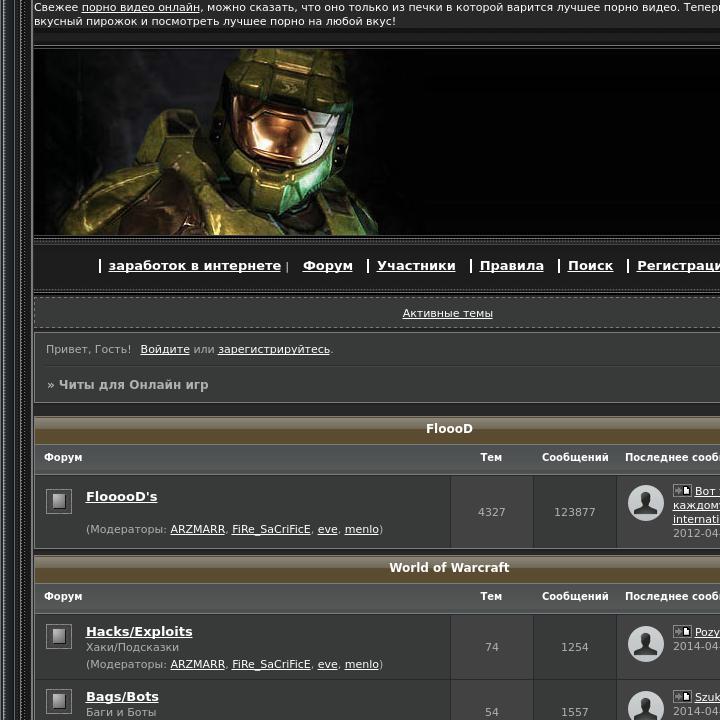Screen dimensions: 720x720
Task: Click the topic count 74
Action: (x=491, y=647)
